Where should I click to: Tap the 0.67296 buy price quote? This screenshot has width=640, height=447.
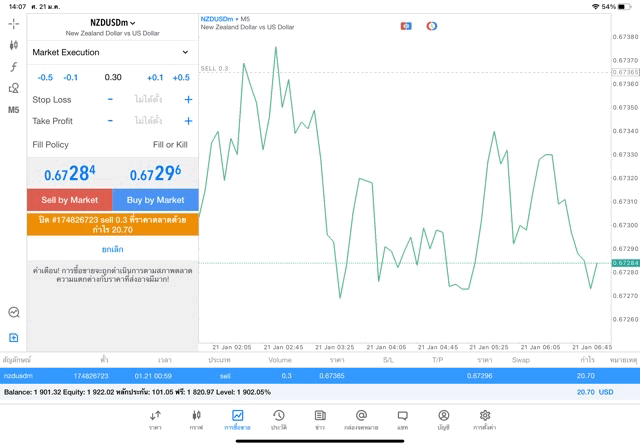pos(156,173)
